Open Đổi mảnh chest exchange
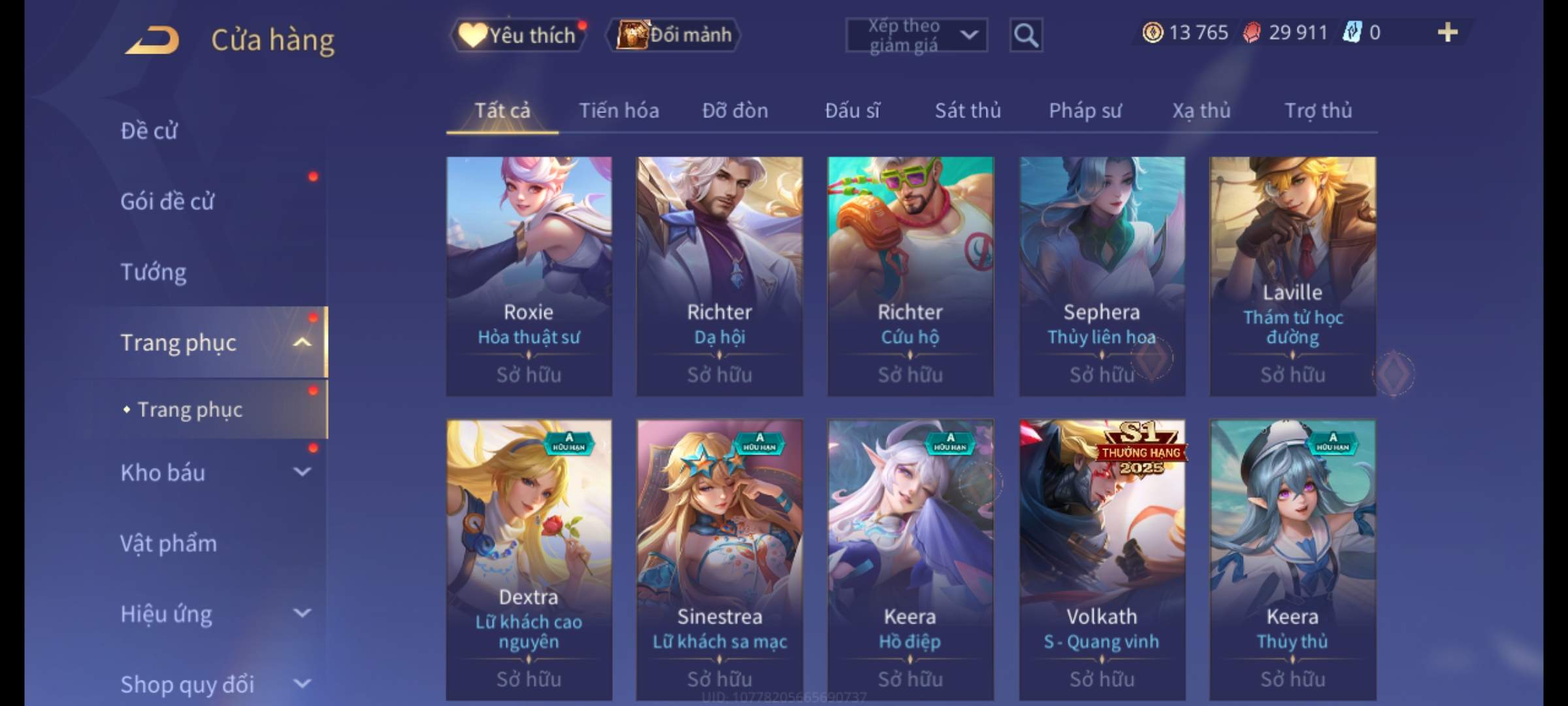Viewport: 1568px width, 706px height. click(x=673, y=35)
